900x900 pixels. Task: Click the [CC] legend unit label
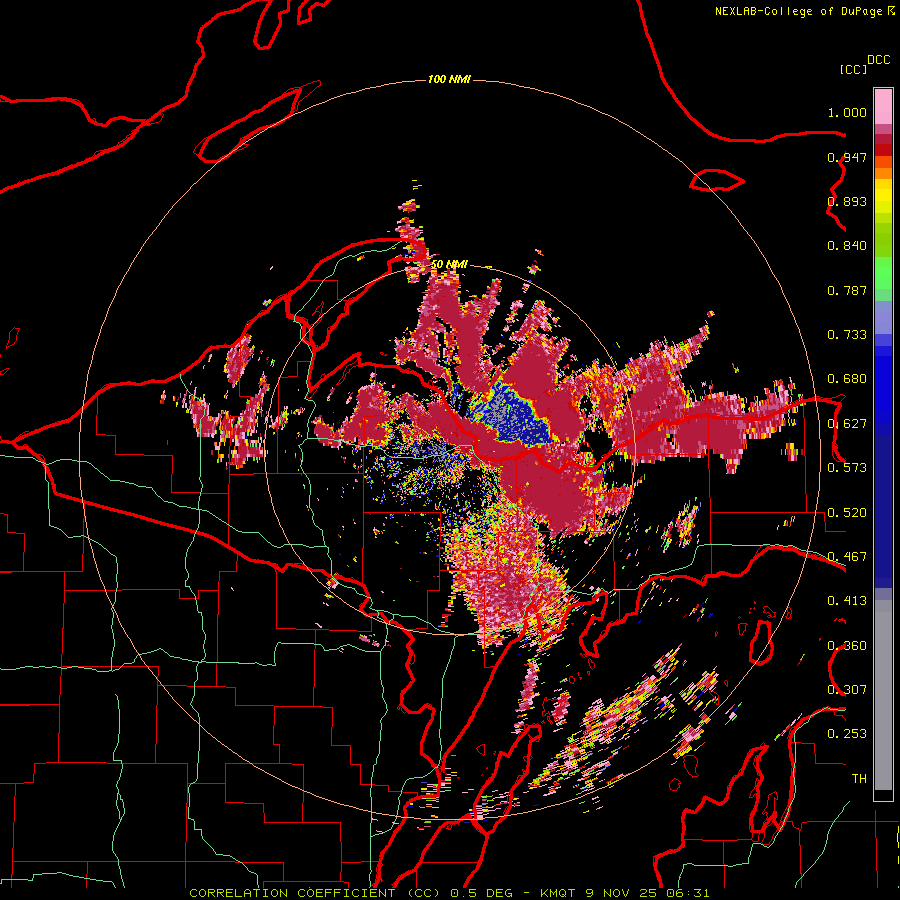click(x=854, y=69)
